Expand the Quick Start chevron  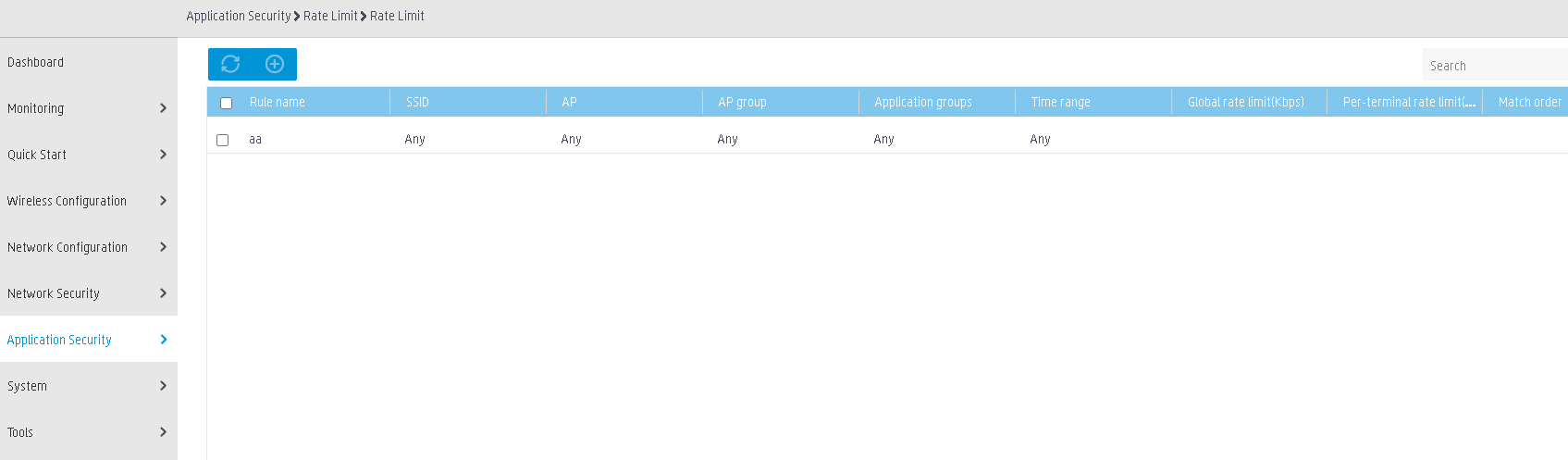tap(163, 155)
